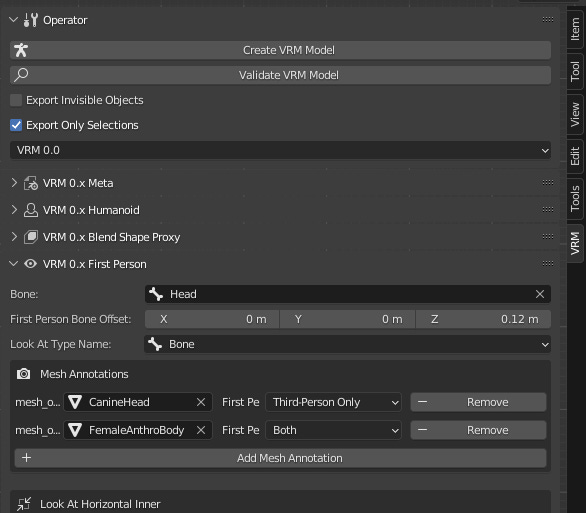Click the FemaleAnthroBody mesh field

pyautogui.click(x=138, y=430)
